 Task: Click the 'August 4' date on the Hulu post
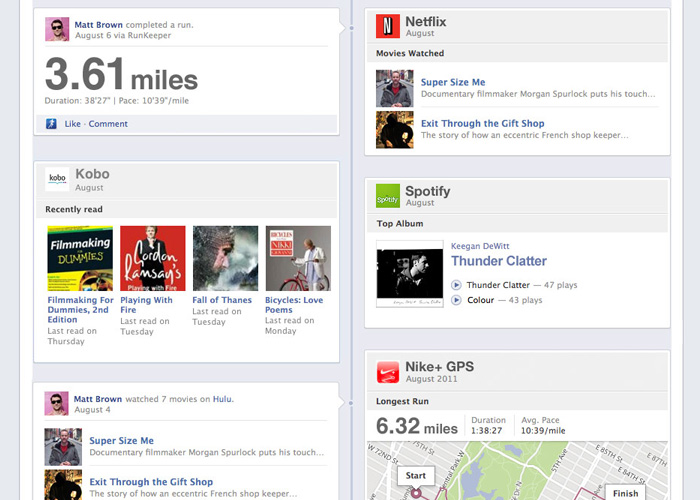tap(92, 410)
